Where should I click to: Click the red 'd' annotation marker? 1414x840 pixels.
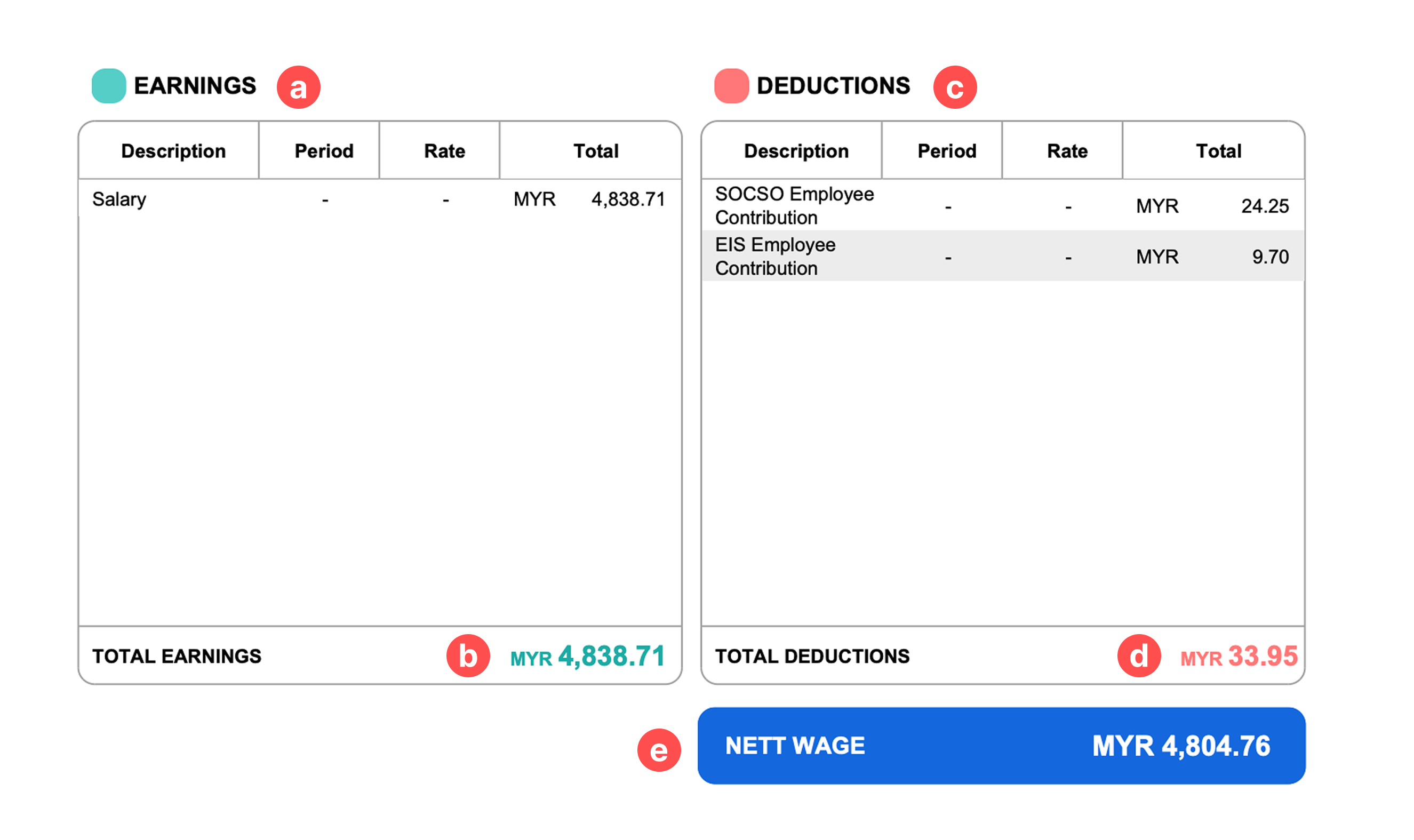1138,655
